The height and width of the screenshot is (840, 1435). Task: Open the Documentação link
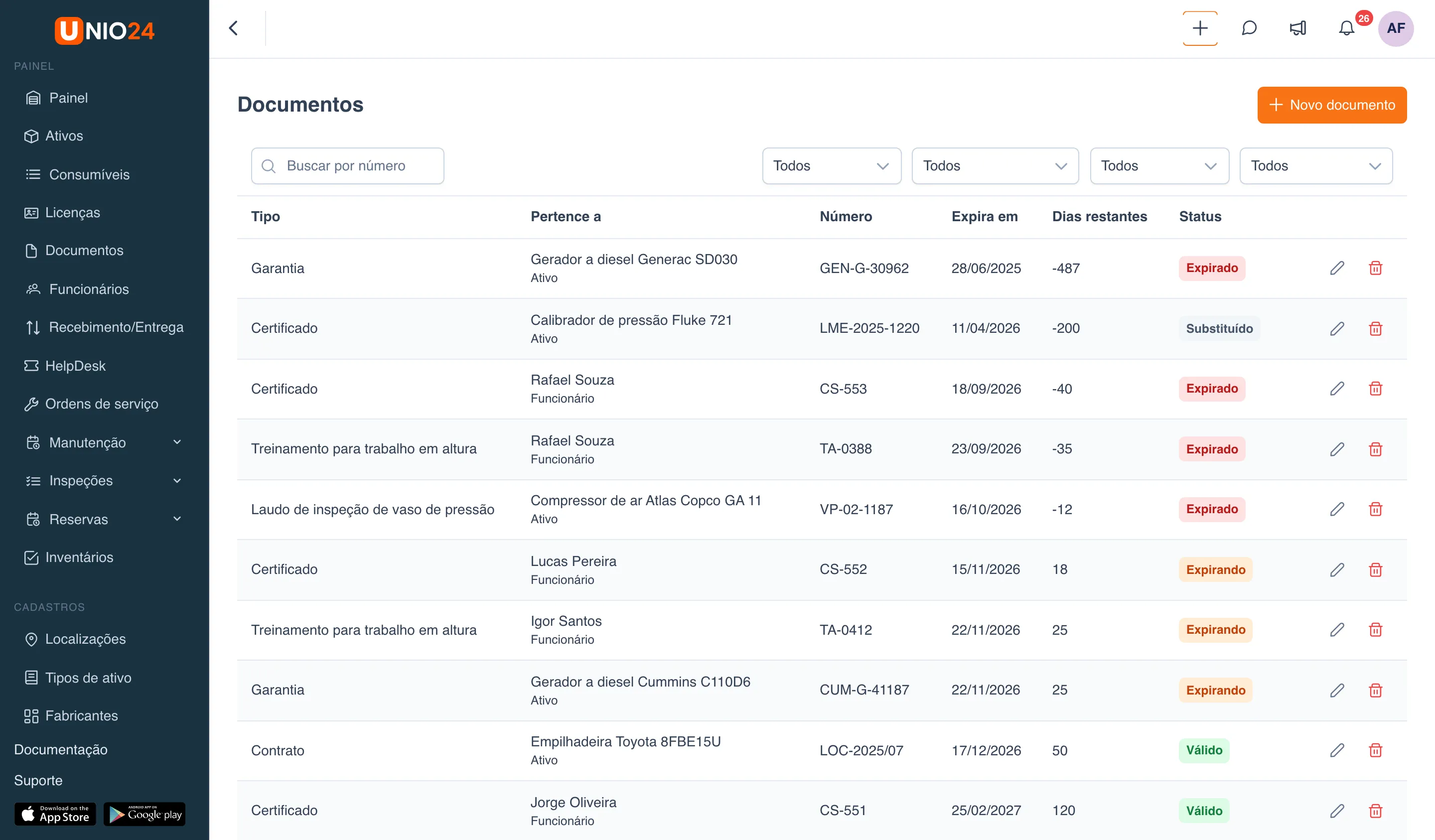(60, 749)
